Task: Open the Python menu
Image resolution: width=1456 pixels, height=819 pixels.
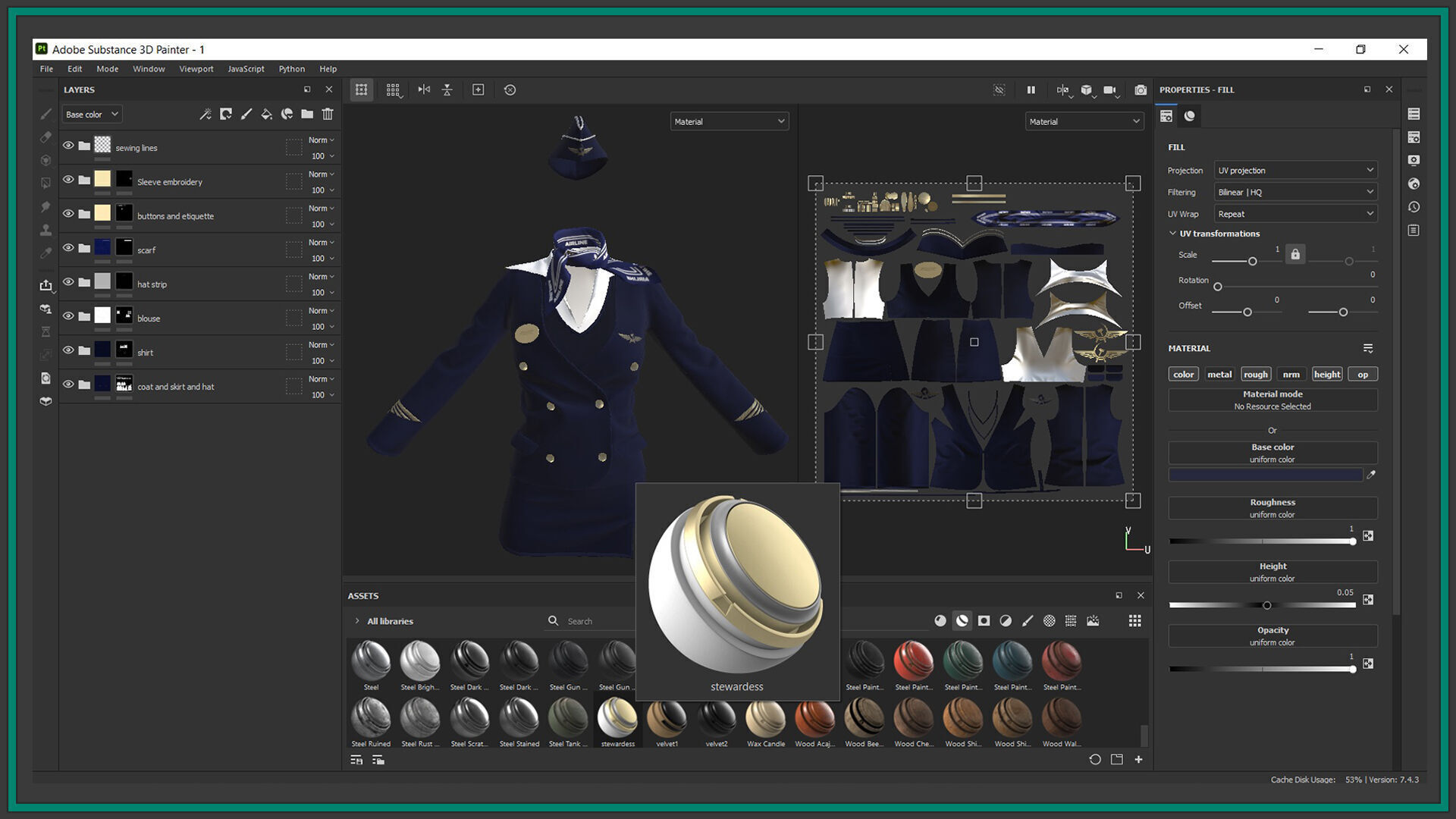Action: tap(292, 69)
